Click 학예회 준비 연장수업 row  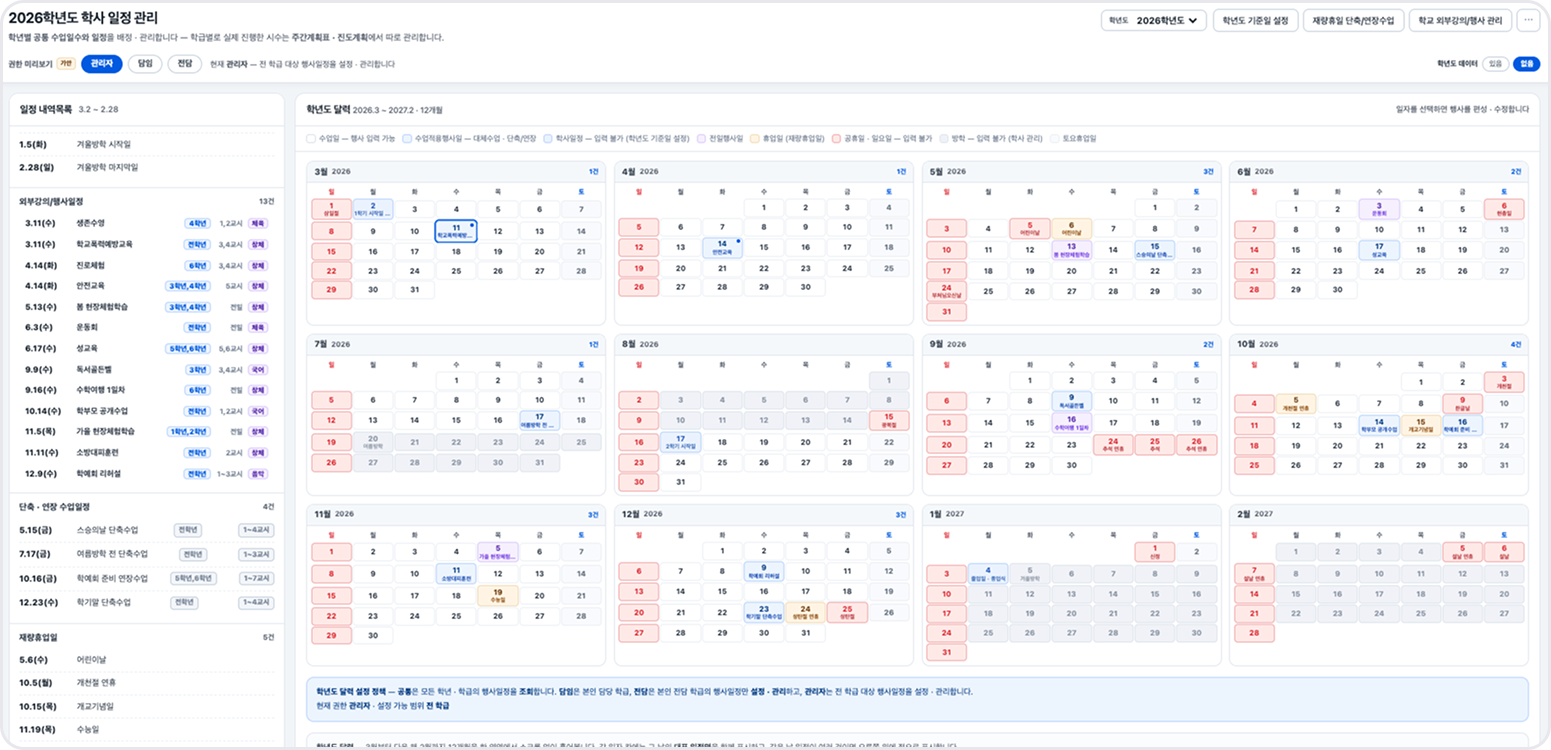148,578
